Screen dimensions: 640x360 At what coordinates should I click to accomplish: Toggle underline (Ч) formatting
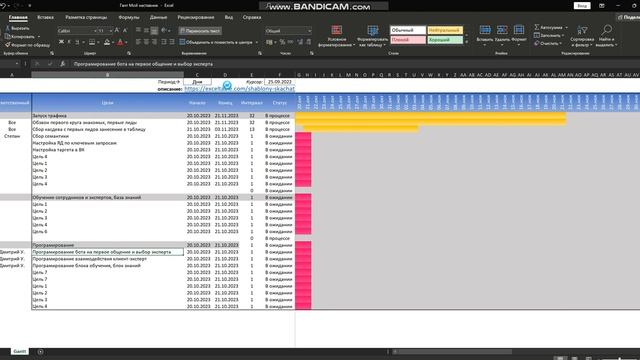77,42
